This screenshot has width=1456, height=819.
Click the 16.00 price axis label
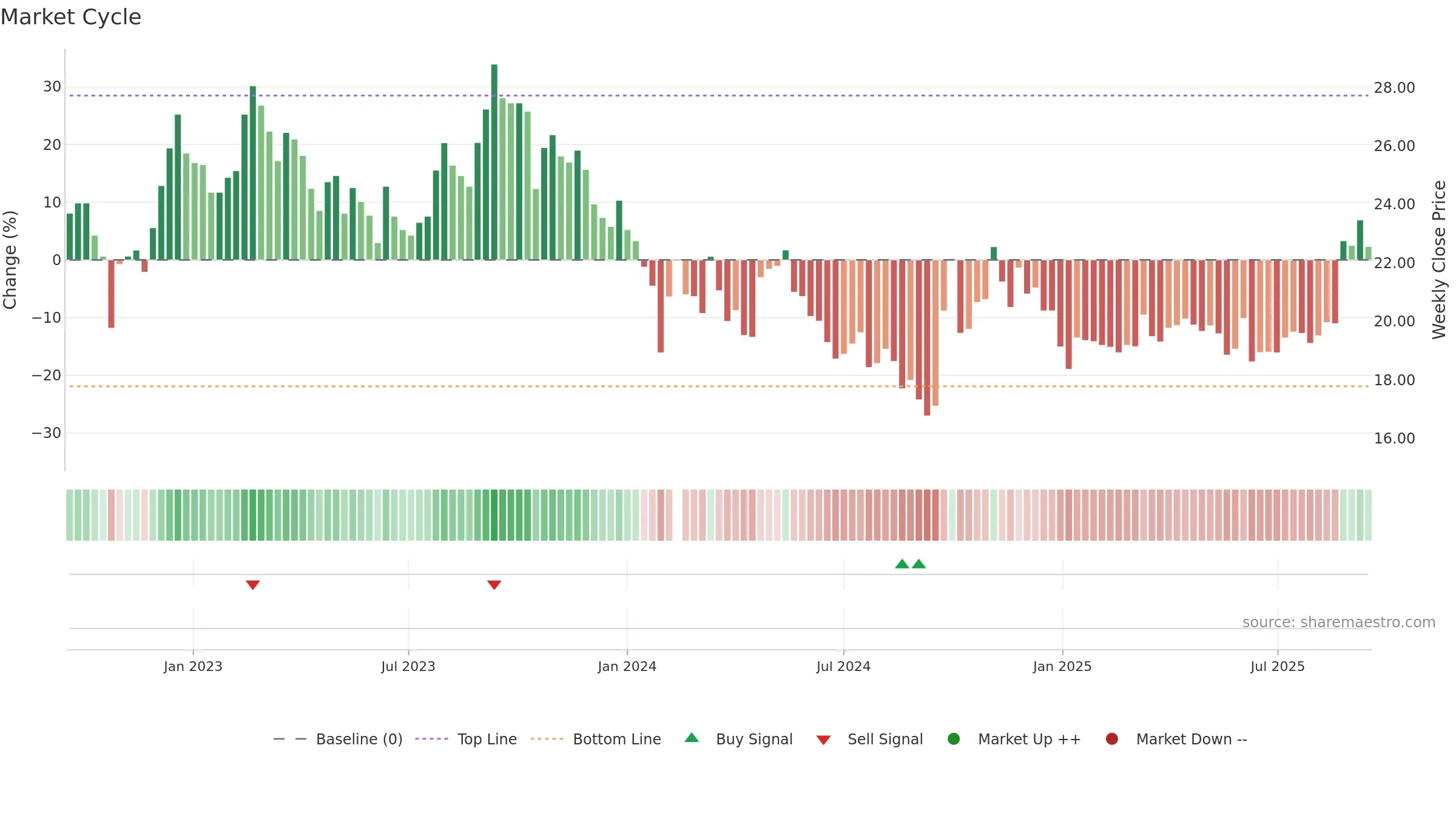(x=1394, y=438)
